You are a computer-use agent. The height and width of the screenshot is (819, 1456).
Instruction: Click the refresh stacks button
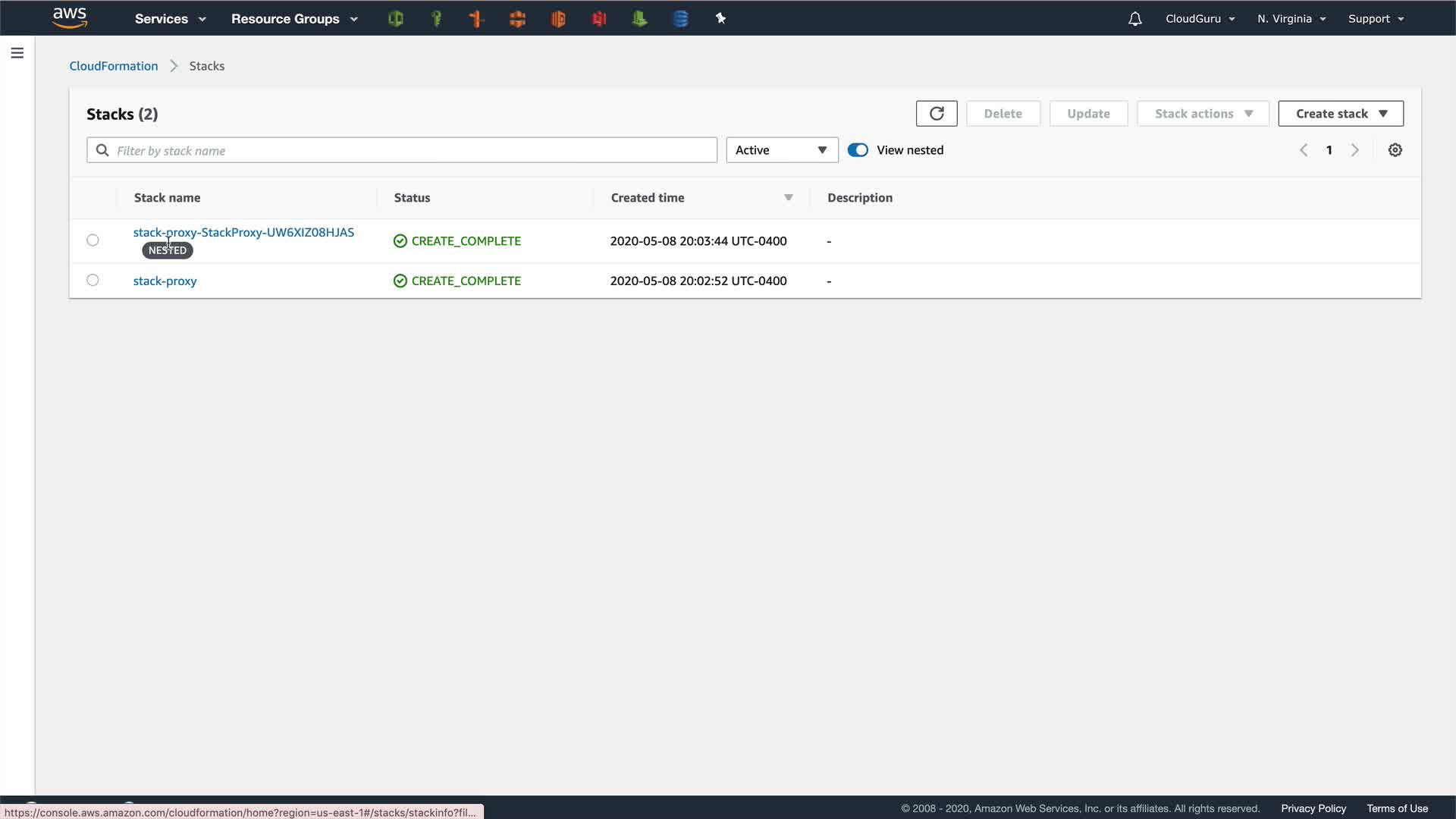tap(937, 114)
